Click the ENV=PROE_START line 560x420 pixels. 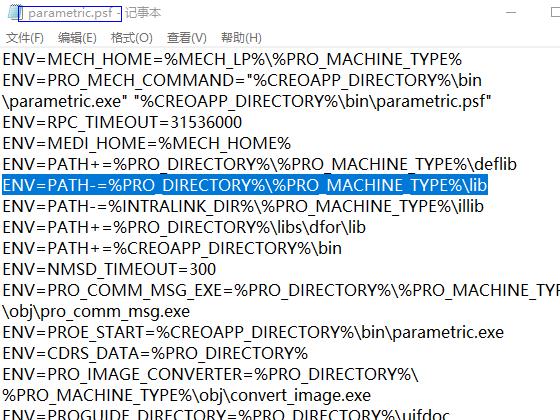[253, 332]
